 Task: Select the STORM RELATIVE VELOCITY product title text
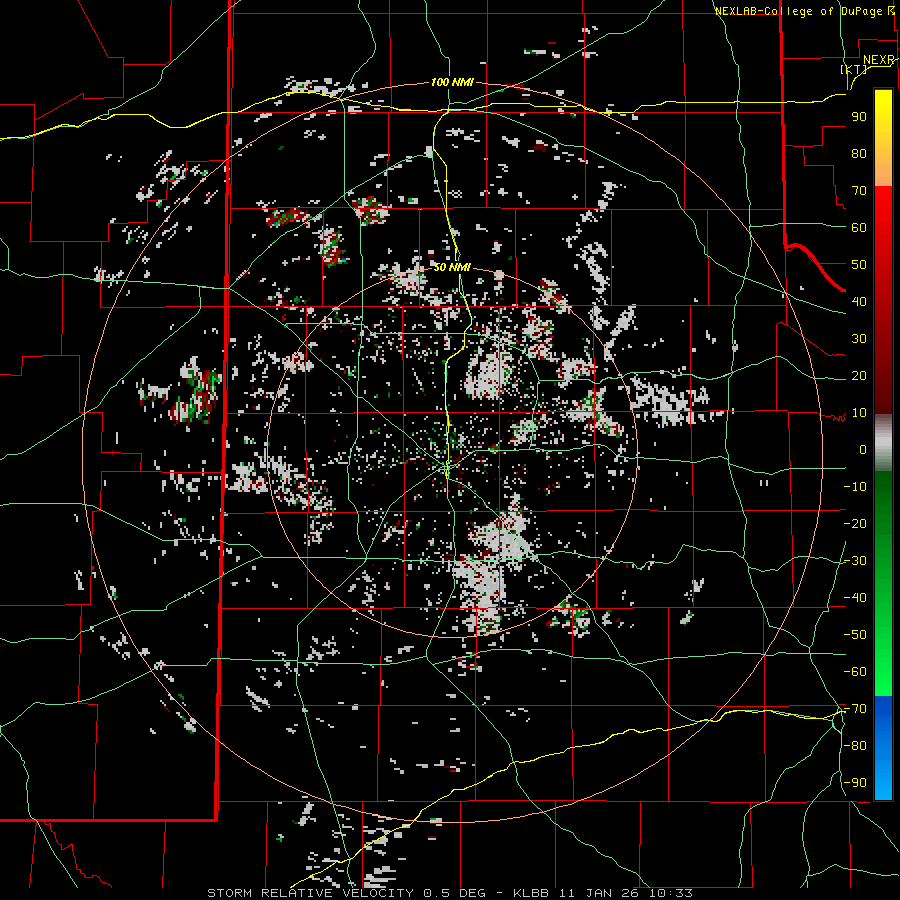click(x=310, y=893)
